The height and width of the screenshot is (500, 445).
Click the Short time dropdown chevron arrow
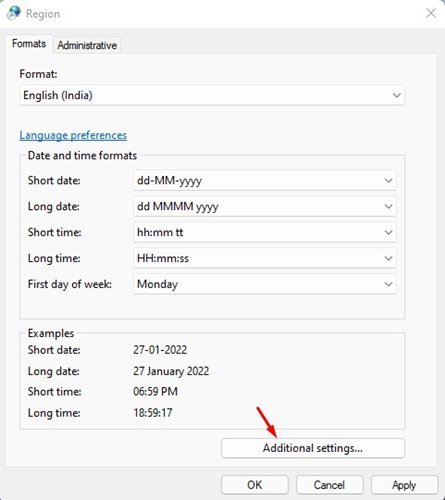coord(388,232)
